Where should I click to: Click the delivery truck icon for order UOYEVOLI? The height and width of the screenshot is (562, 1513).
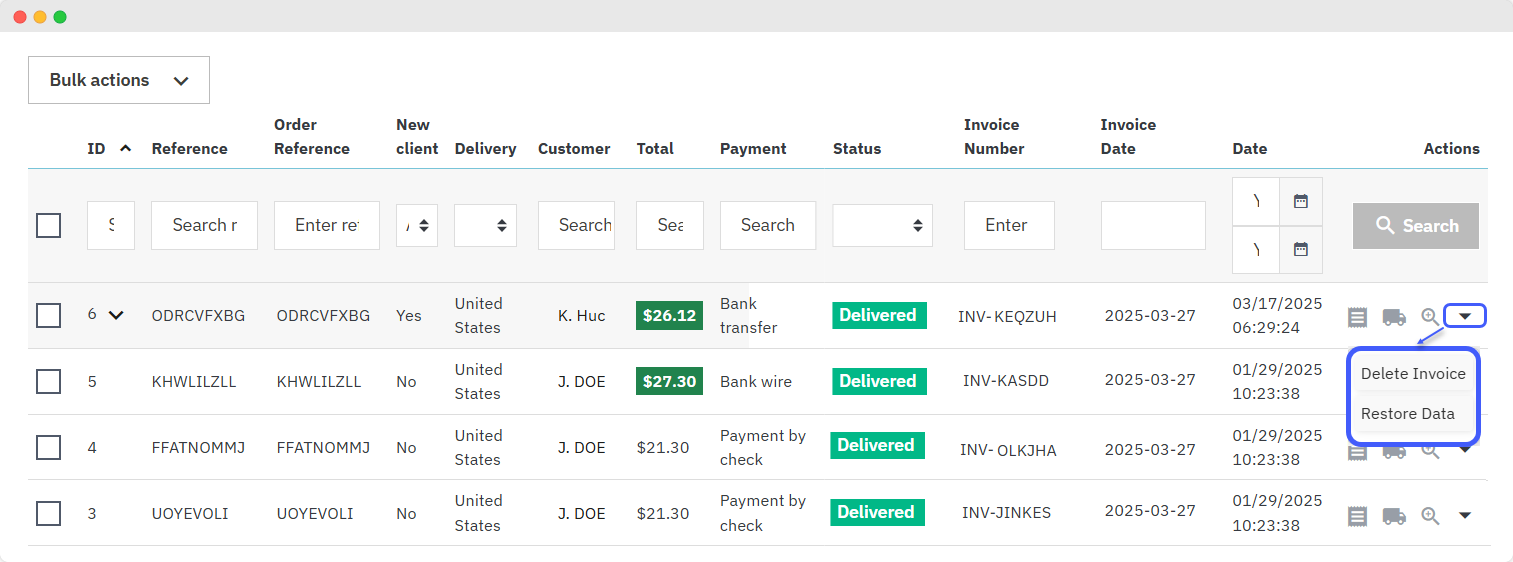(1394, 516)
